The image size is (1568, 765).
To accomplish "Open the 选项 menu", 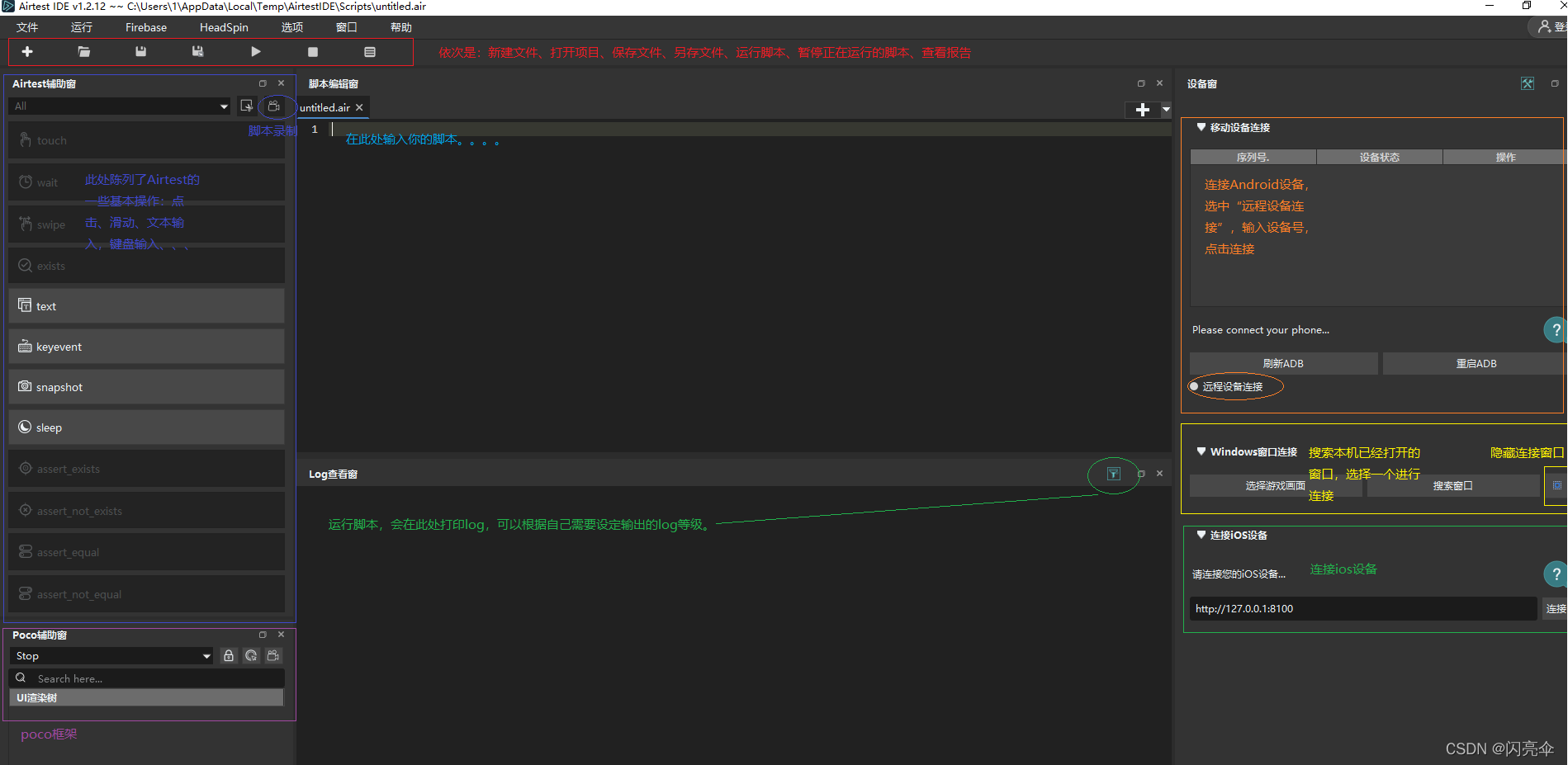I will point(291,27).
